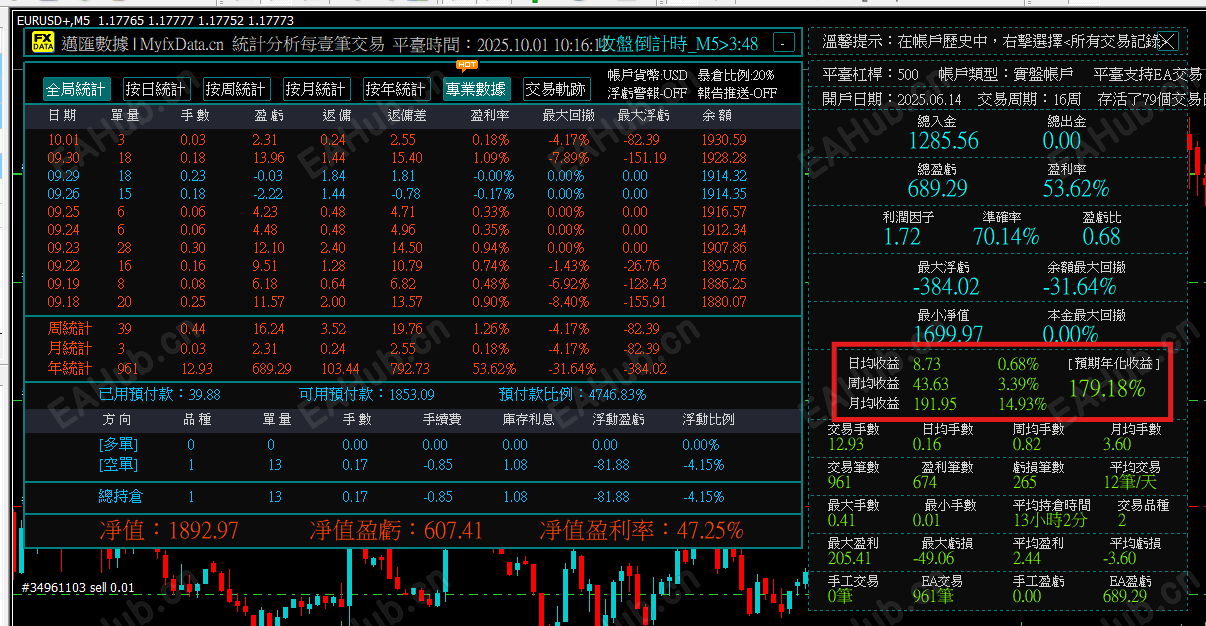Click the 平臺杠桿：500 text
This screenshot has height=626, width=1206.
(x=870, y=74)
